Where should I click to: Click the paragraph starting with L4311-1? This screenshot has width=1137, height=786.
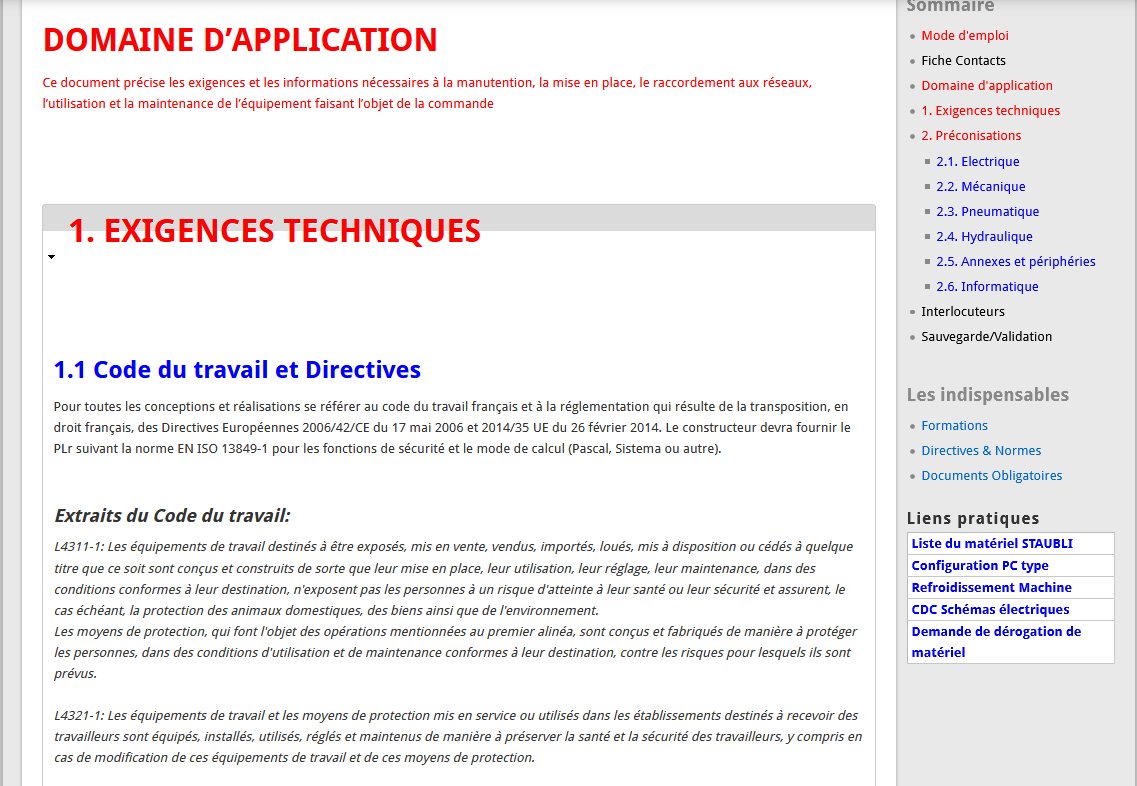[x=455, y=610]
